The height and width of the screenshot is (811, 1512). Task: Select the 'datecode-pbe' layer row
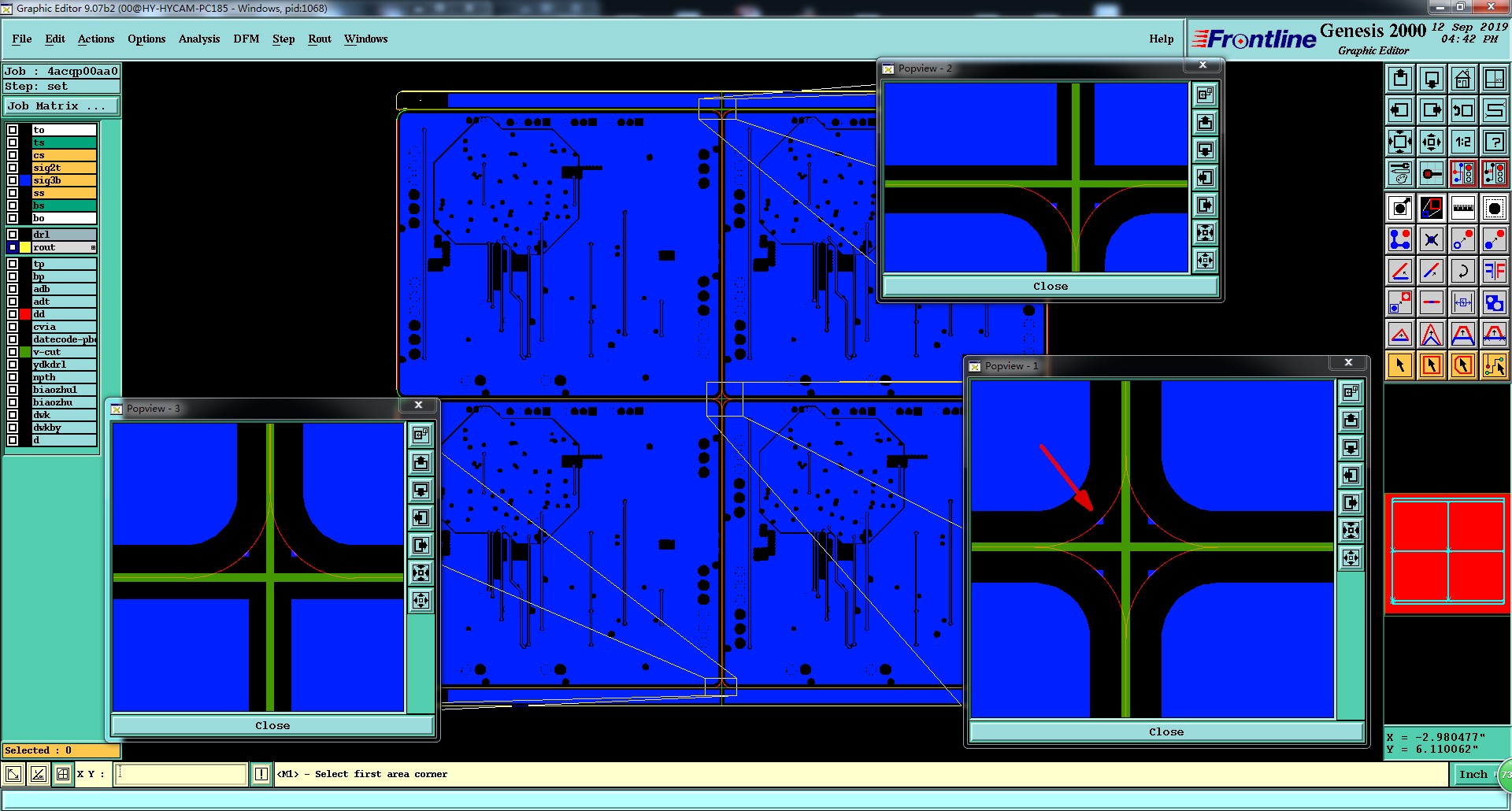65,339
